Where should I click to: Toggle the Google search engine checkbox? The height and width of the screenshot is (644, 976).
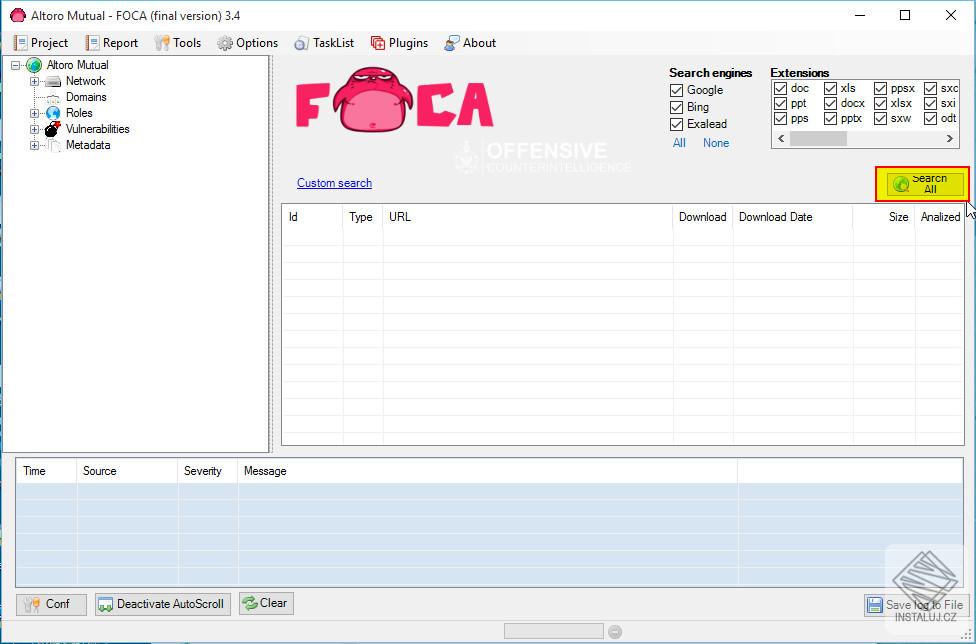(x=677, y=90)
